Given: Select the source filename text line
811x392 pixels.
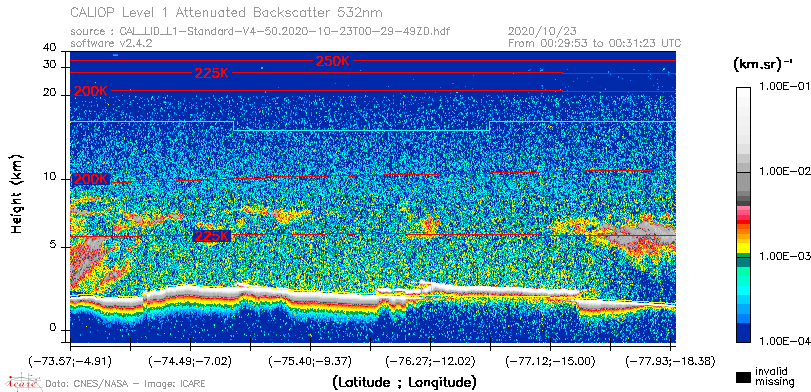Looking at the screenshot, I should [x=260, y=32].
